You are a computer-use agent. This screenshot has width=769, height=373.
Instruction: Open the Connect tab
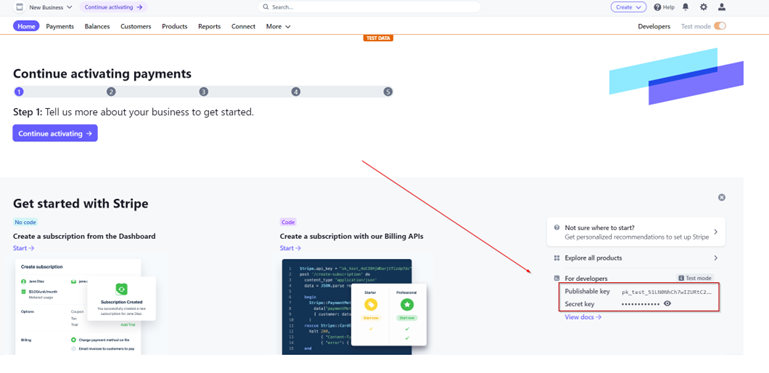tap(243, 26)
